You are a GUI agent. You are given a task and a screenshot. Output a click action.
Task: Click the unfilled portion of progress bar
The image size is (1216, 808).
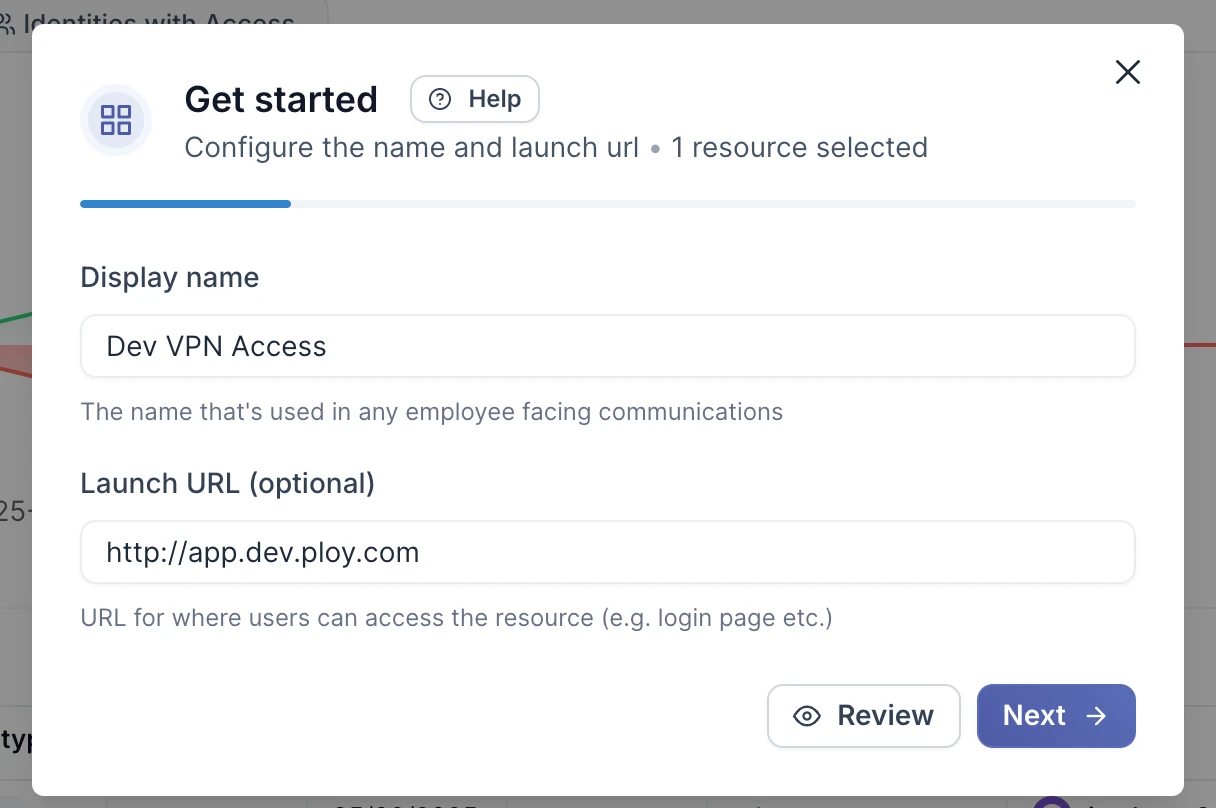[713, 204]
